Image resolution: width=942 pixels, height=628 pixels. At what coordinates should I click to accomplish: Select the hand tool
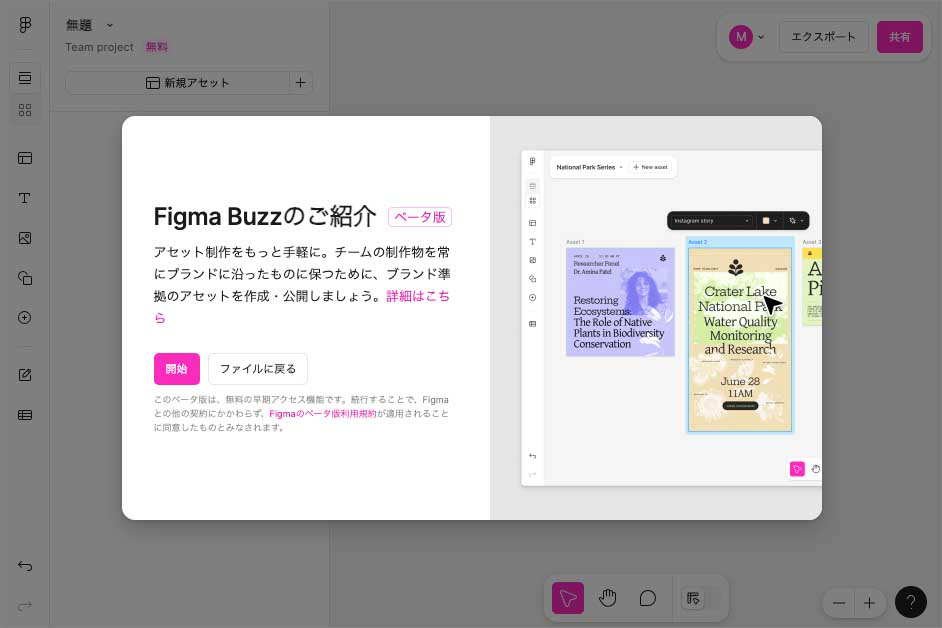tap(608, 598)
